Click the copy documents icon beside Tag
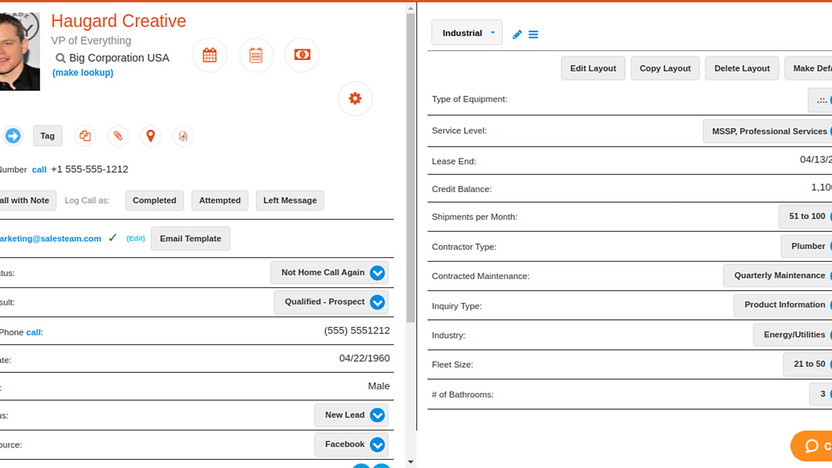Image resolution: width=832 pixels, height=468 pixels. point(85,136)
